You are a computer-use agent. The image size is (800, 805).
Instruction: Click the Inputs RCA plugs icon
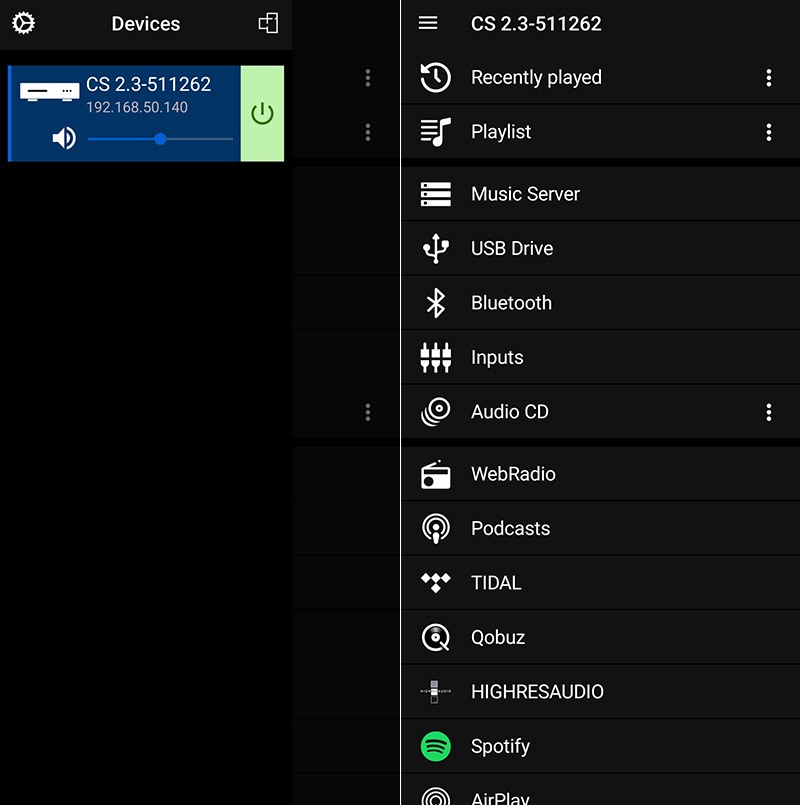click(x=435, y=357)
